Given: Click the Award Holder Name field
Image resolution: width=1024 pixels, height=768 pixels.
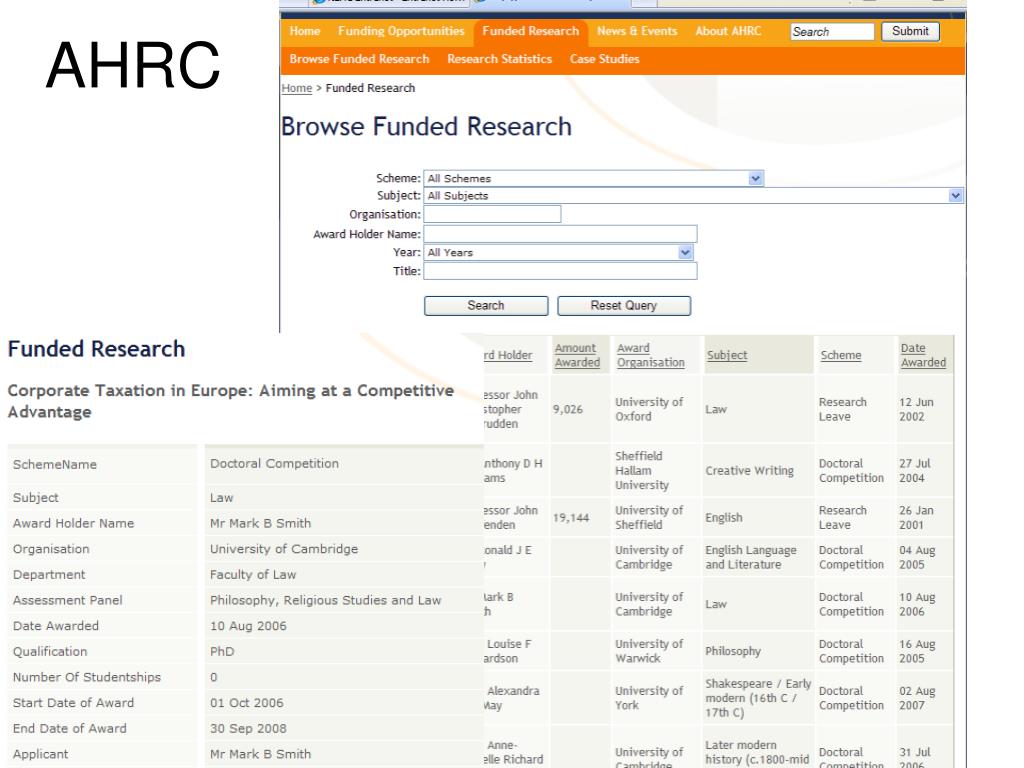Looking at the screenshot, I should click(560, 234).
